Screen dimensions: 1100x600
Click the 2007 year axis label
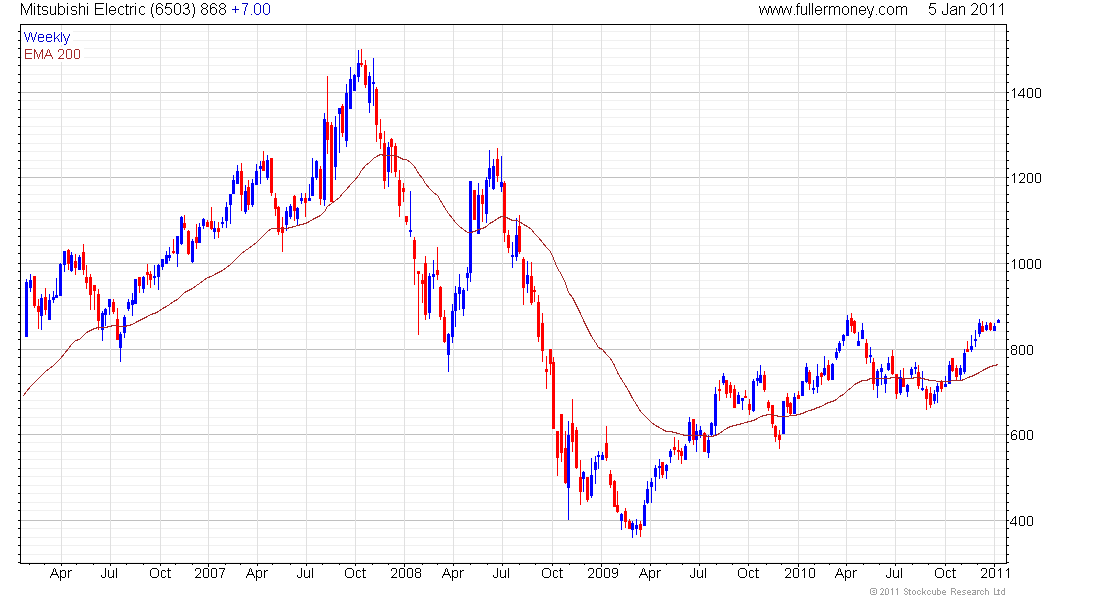tap(210, 573)
